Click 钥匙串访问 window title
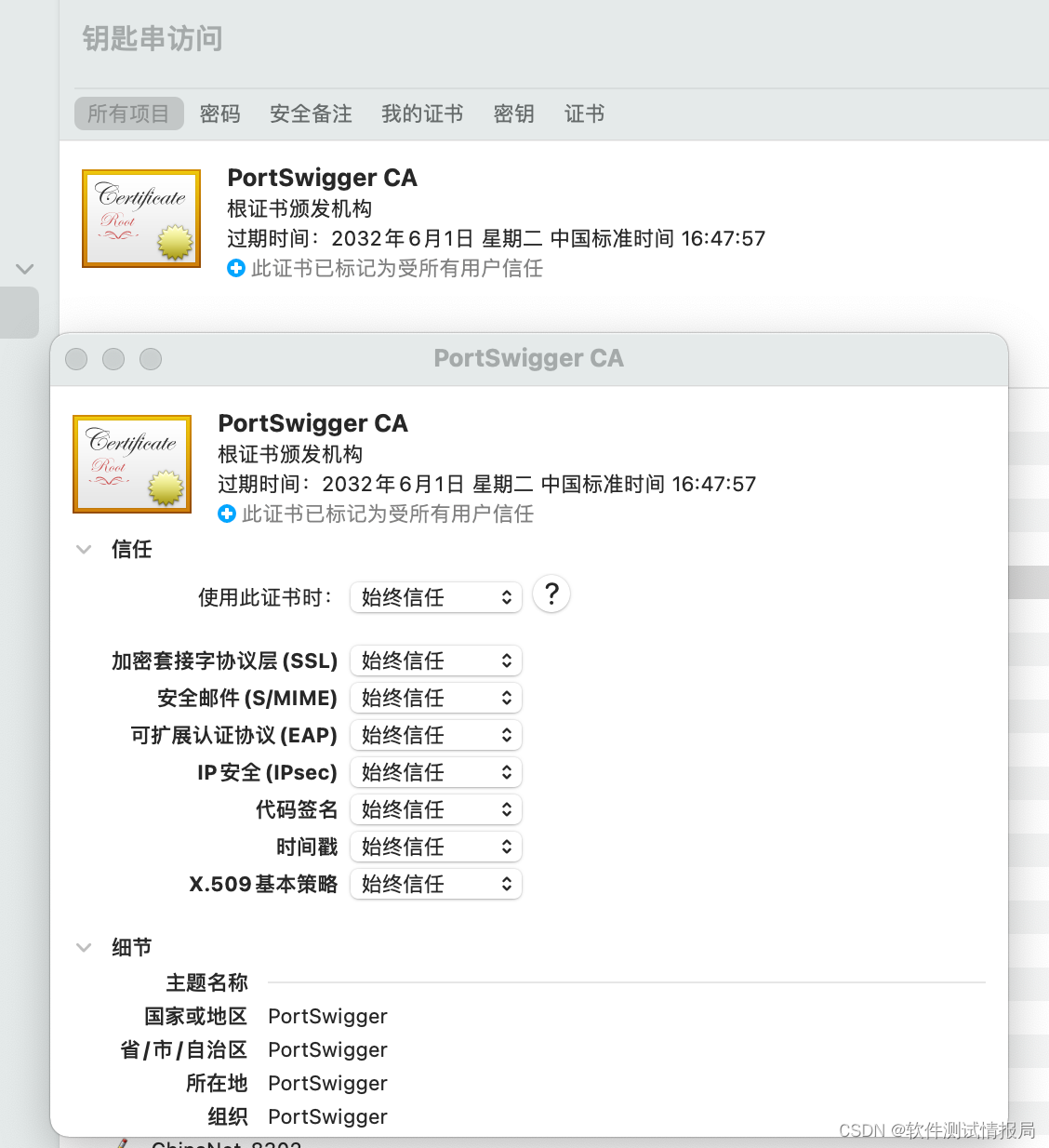The image size is (1049, 1148). (153, 39)
